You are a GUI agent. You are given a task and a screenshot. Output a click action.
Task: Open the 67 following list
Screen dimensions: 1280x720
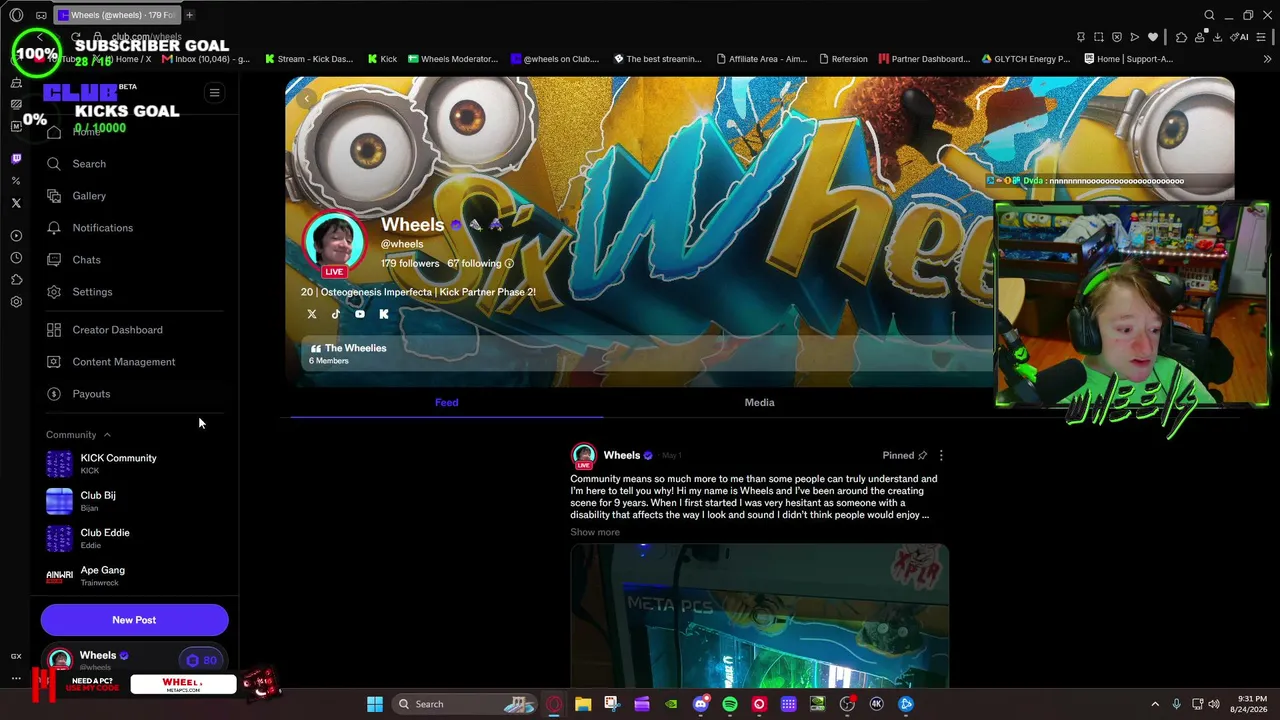click(474, 264)
